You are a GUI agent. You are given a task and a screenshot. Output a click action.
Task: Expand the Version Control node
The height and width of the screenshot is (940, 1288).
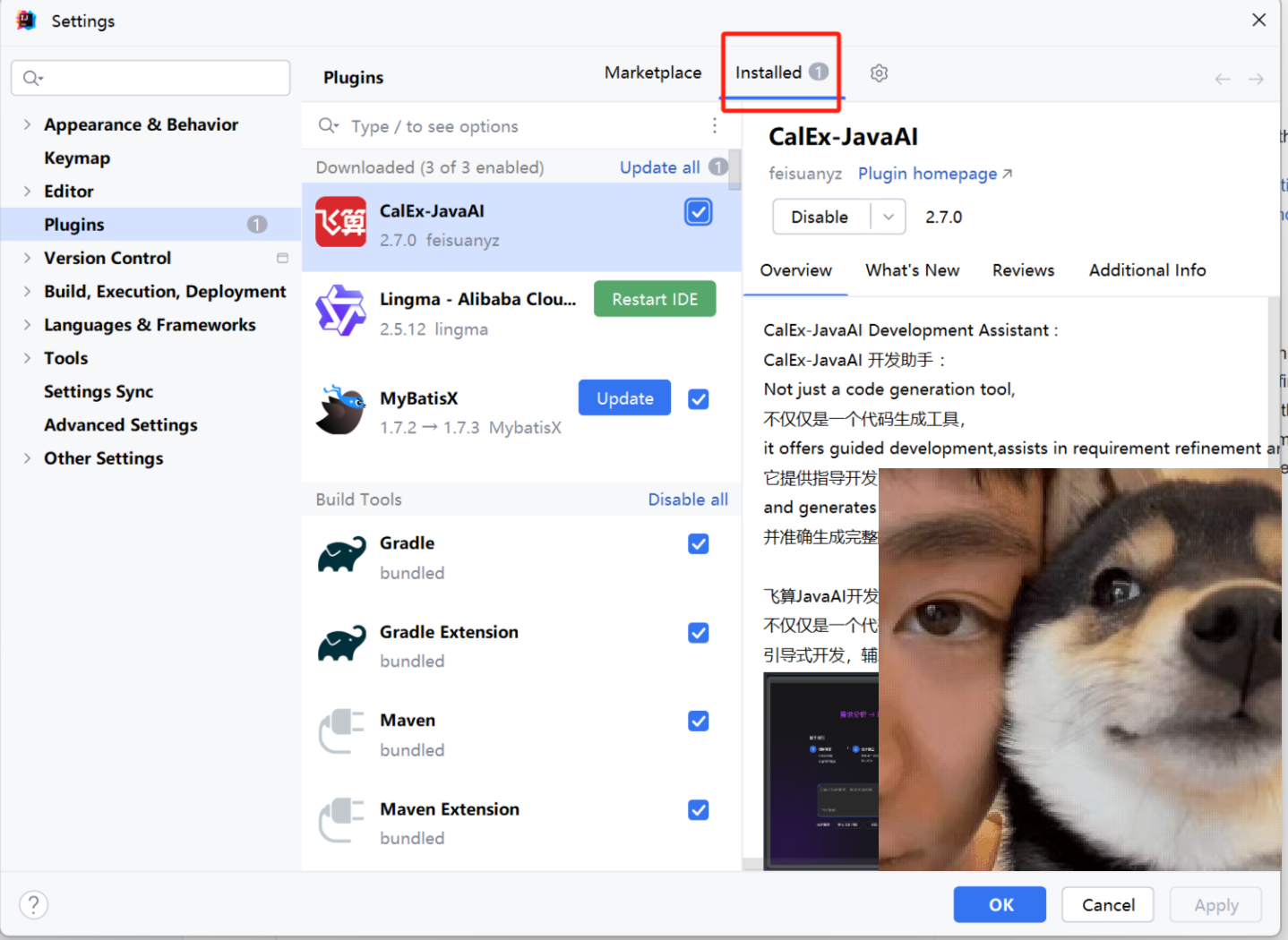point(27,258)
